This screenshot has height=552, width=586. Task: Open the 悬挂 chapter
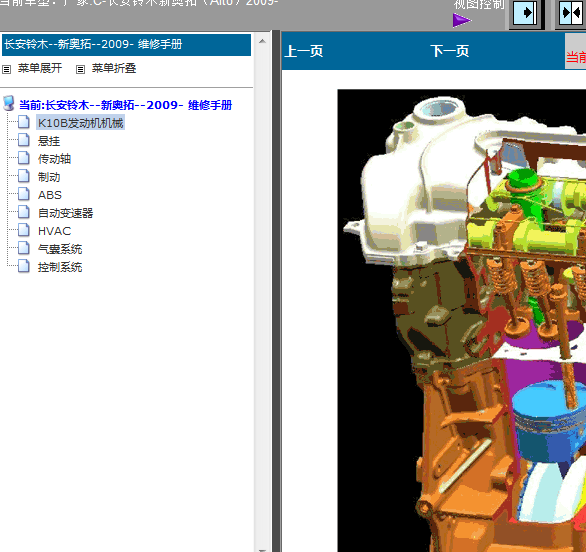pyautogui.click(x=49, y=141)
